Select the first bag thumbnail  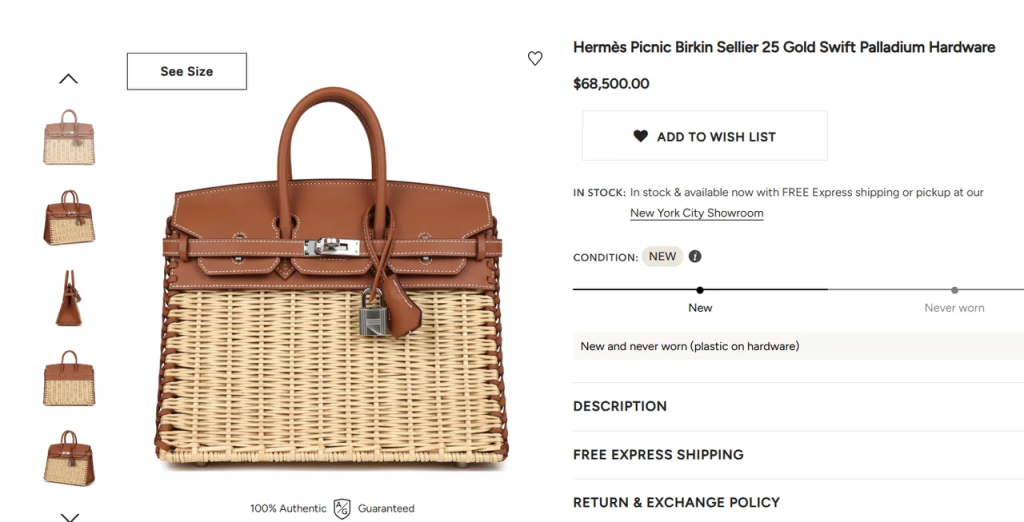[x=69, y=137]
